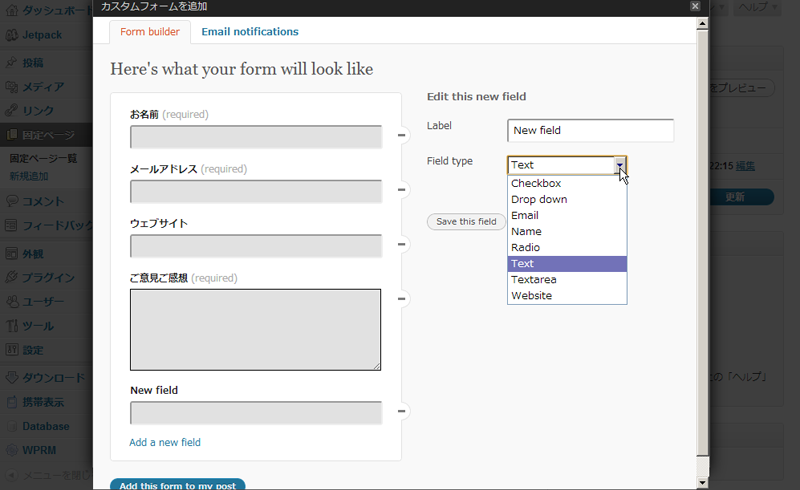Switch to the Form builder tab
800x490 pixels.
tap(150, 32)
